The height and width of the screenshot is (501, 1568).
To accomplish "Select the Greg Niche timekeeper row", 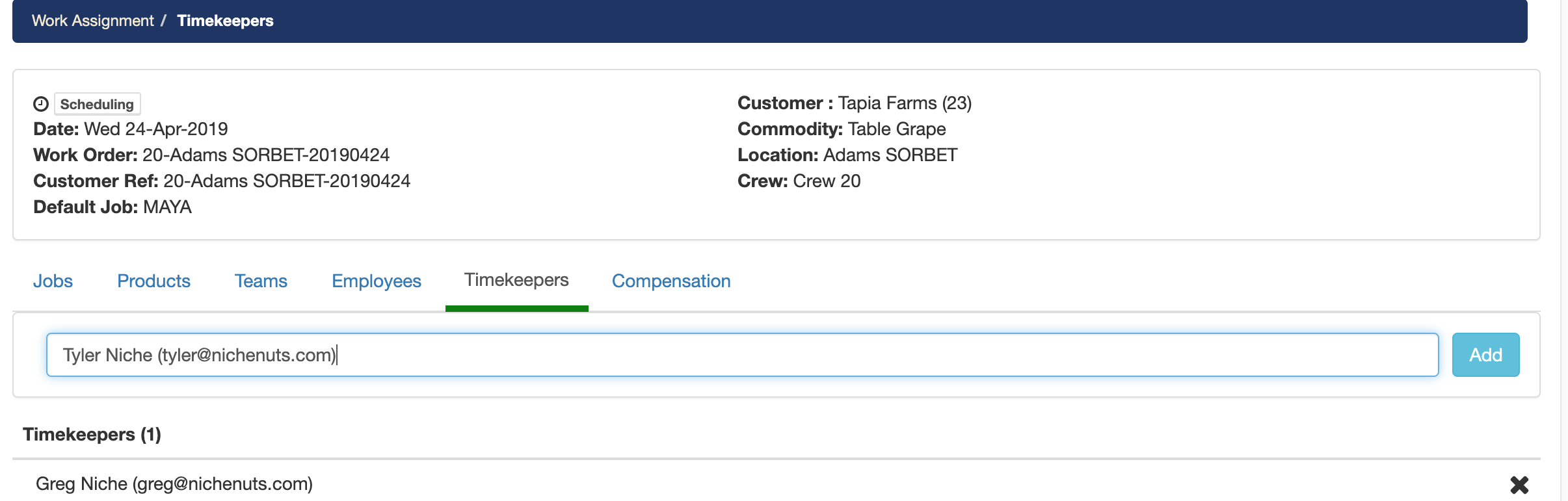I will [174, 483].
